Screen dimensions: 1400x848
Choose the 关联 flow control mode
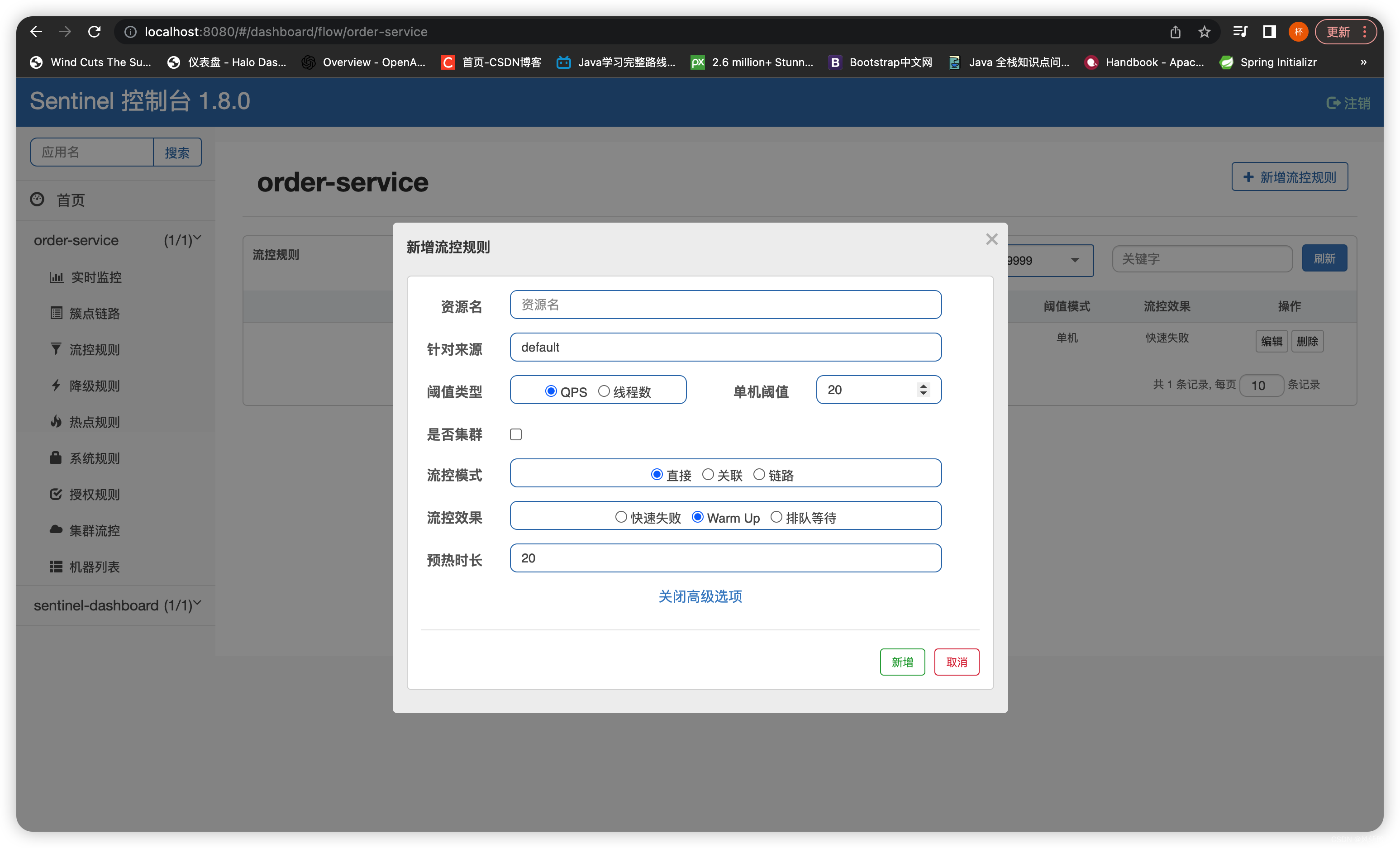click(708, 474)
